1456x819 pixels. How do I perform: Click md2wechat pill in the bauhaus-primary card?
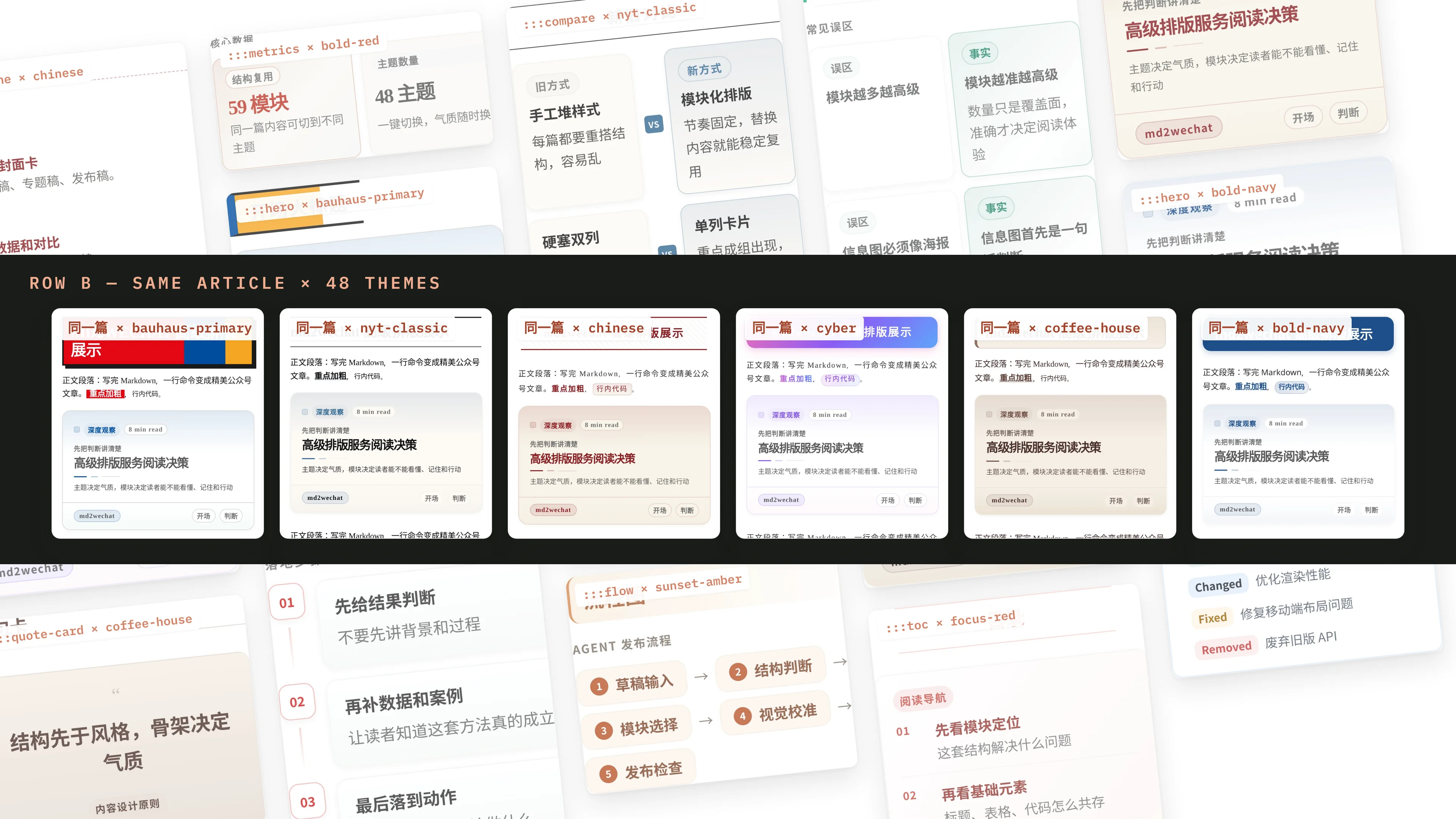pyautogui.click(x=97, y=516)
